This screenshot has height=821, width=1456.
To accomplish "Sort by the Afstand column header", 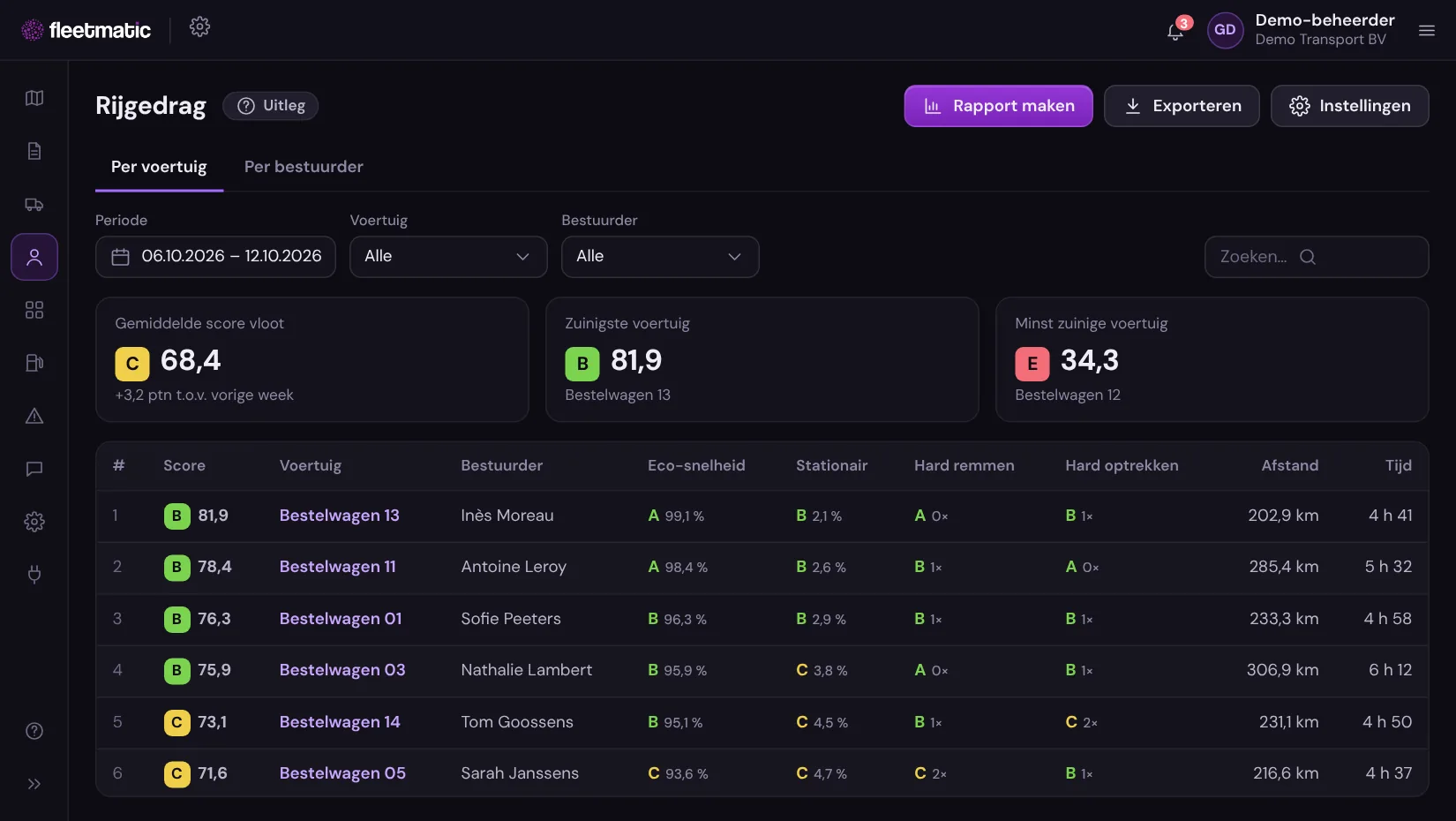I will pyautogui.click(x=1290, y=465).
